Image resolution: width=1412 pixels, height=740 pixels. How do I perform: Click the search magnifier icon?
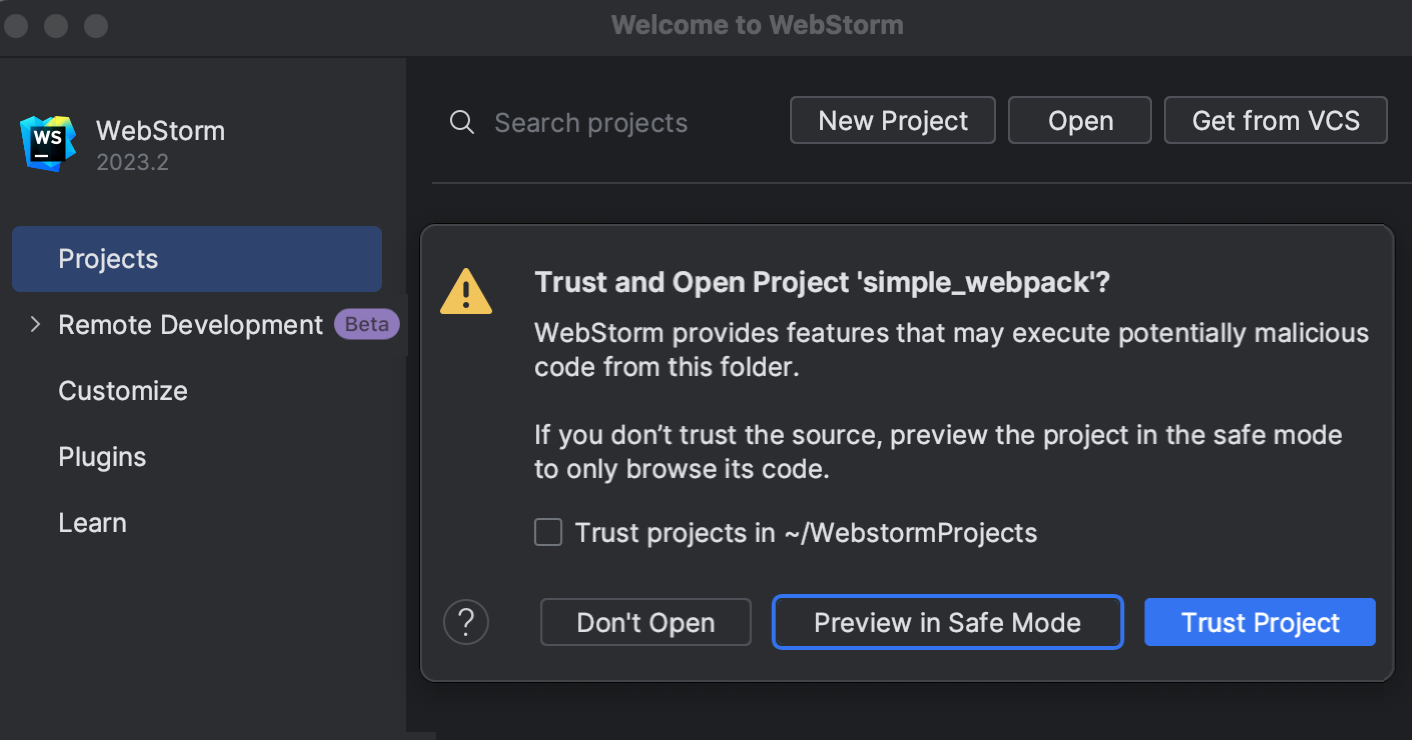click(461, 122)
